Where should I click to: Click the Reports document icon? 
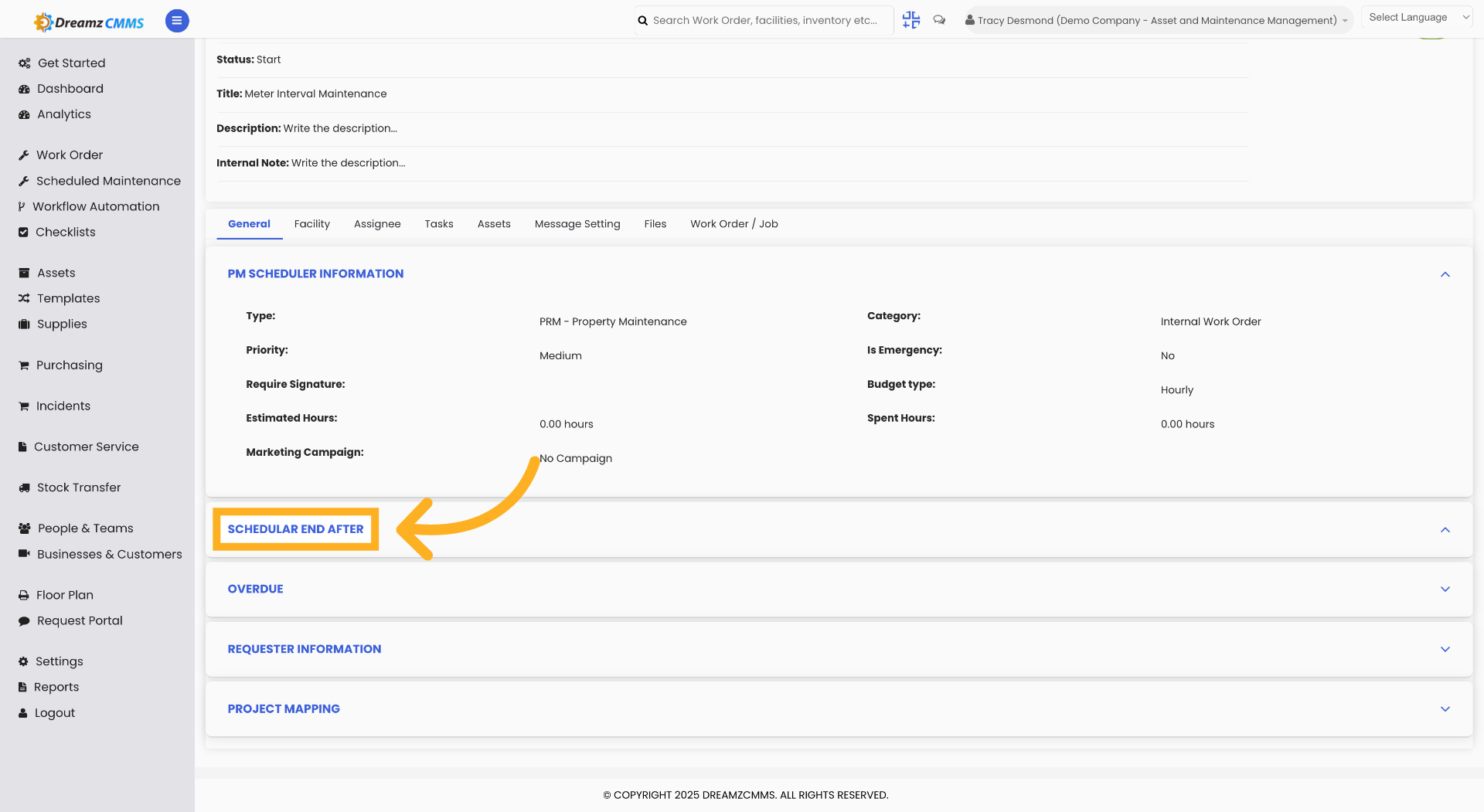point(22,687)
